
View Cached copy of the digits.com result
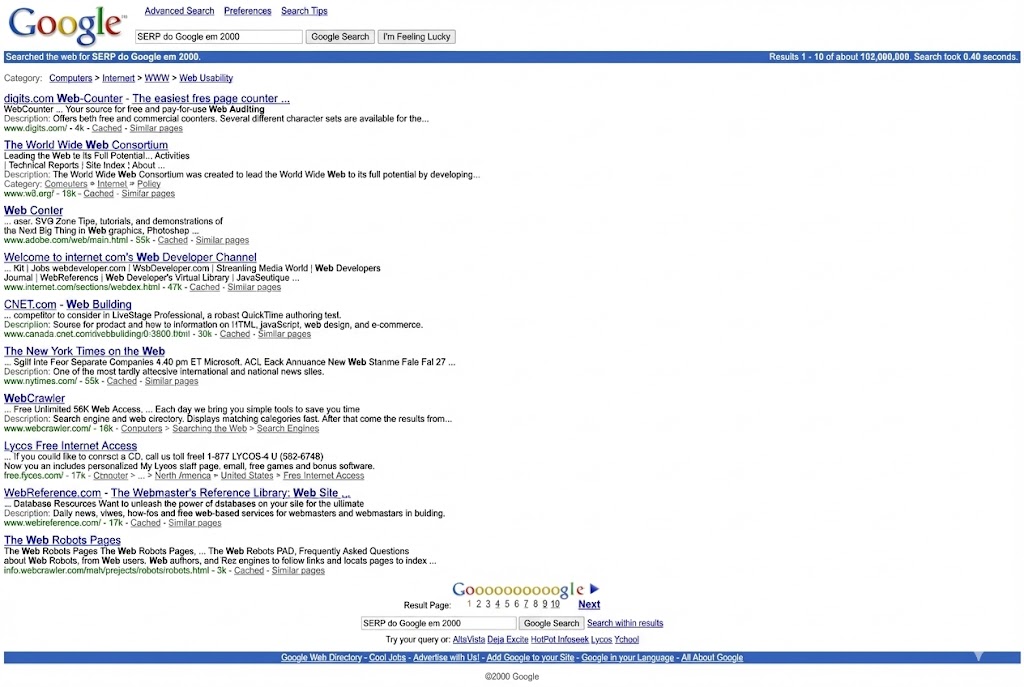tap(107, 128)
